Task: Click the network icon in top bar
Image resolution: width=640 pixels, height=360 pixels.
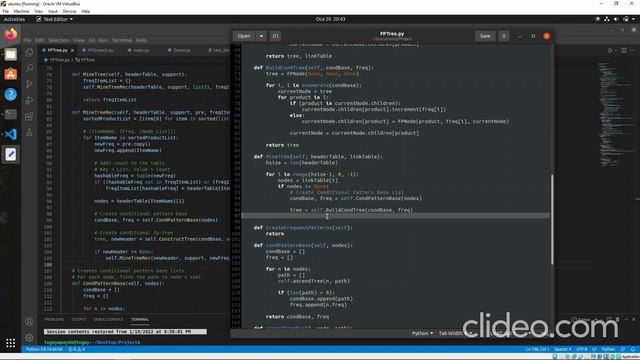Action: tap(607, 19)
